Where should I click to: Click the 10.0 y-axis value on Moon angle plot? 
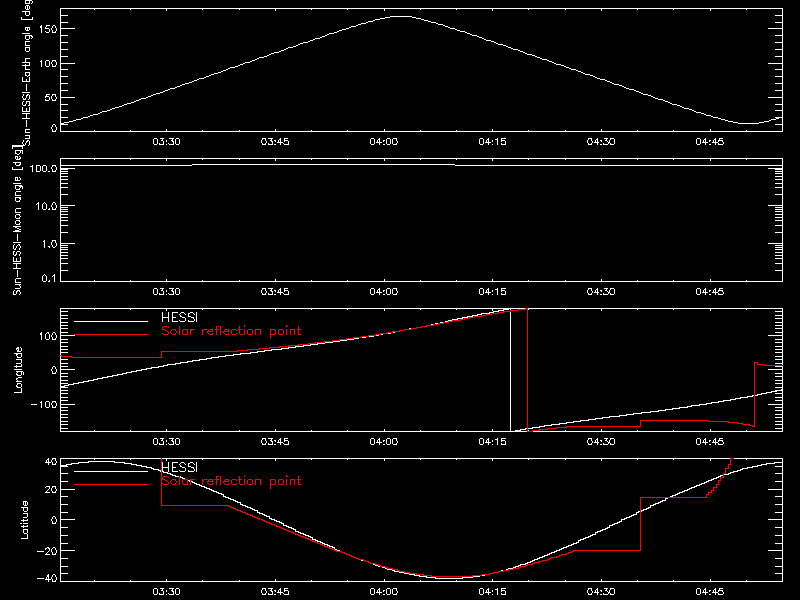(46, 206)
